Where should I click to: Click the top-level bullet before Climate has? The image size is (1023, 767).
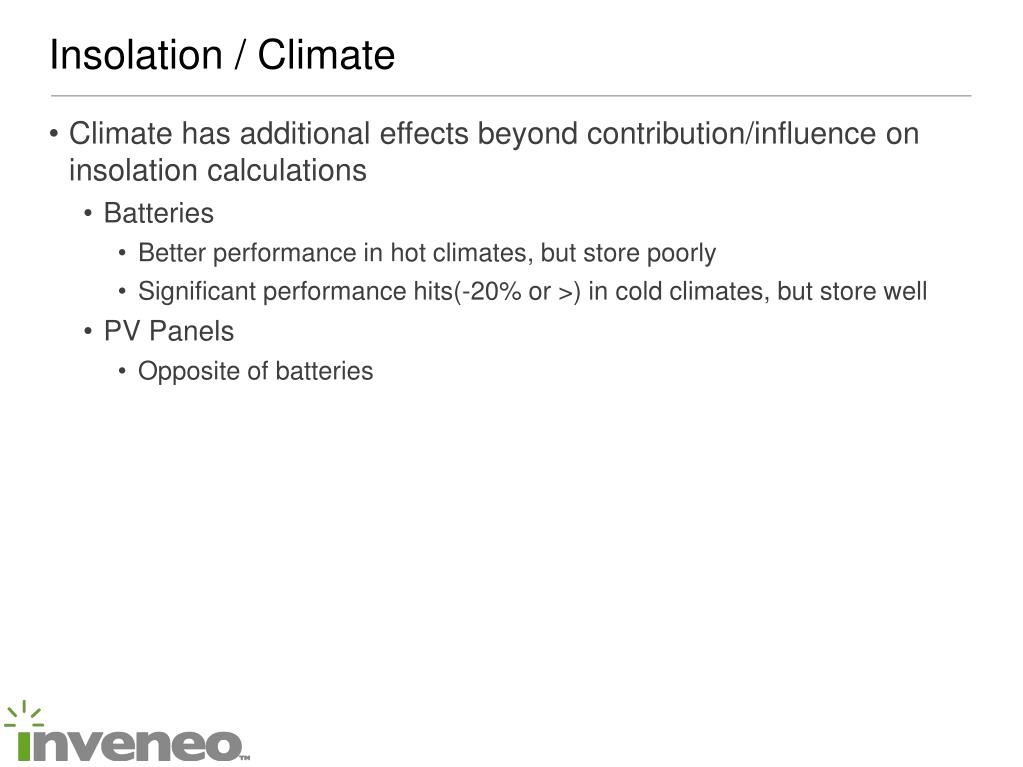pyautogui.click(x=54, y=134)
